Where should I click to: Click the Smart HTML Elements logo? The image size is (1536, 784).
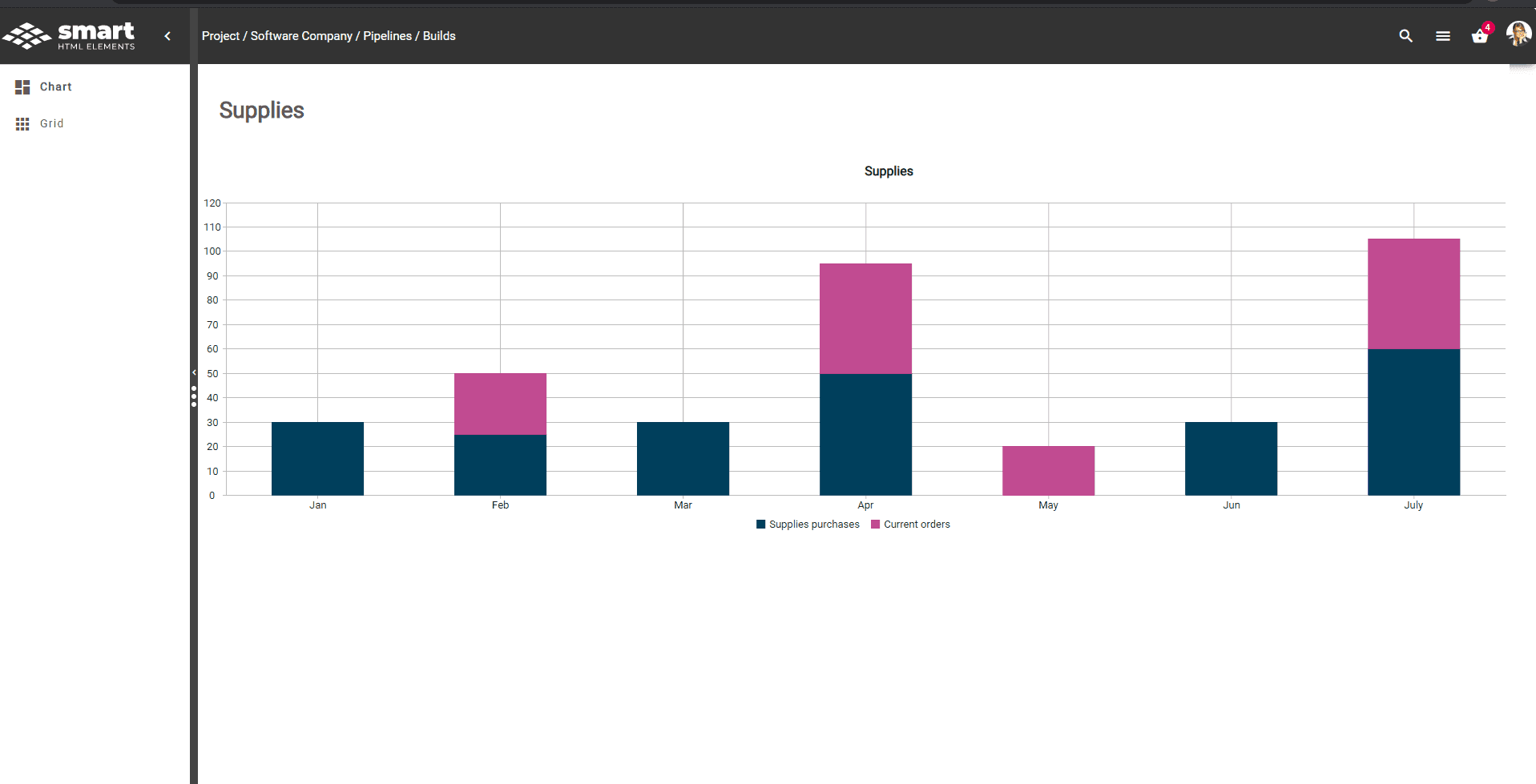pos(70,36)
